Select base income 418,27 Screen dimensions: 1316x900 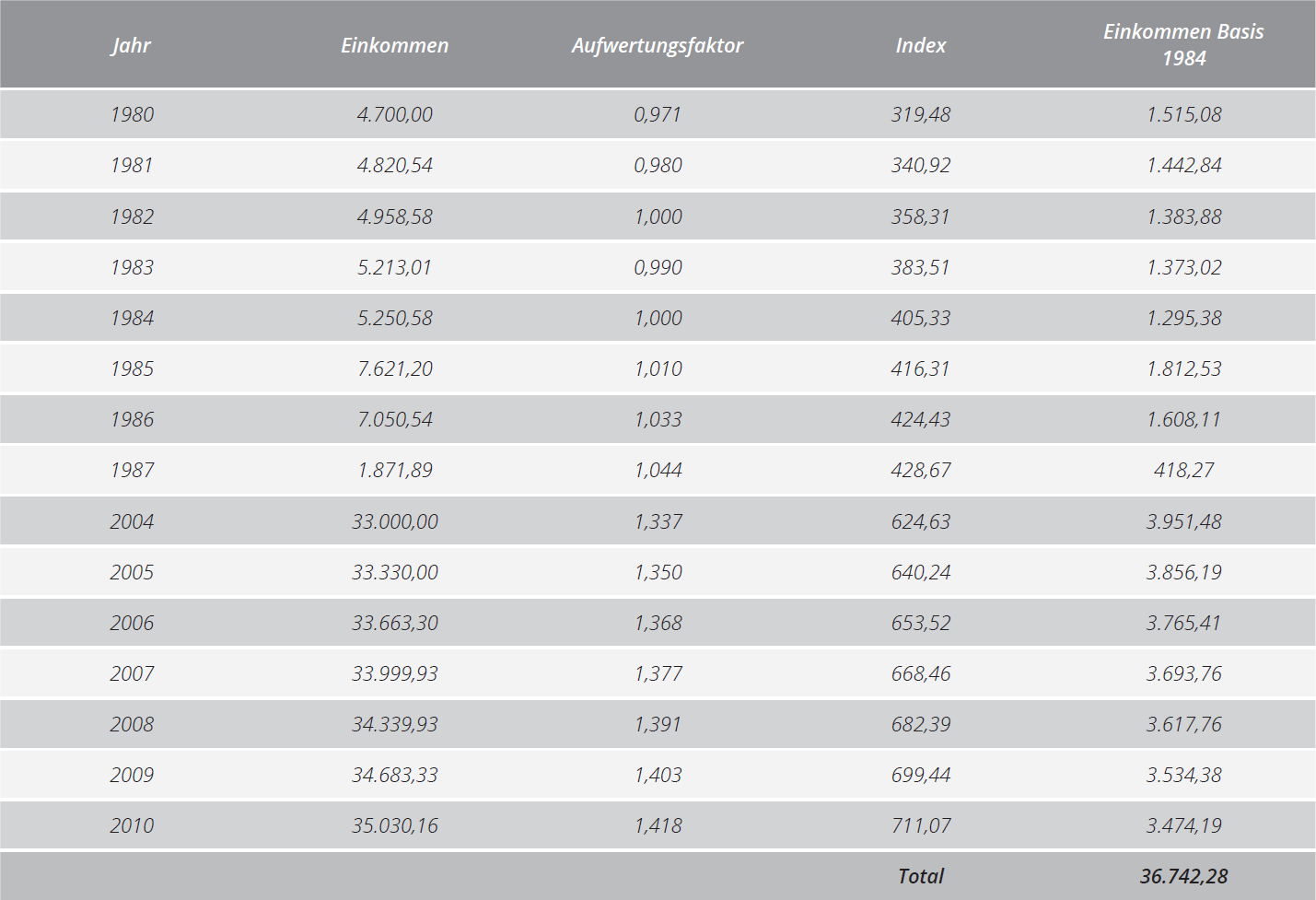(x=1183, y=470)
